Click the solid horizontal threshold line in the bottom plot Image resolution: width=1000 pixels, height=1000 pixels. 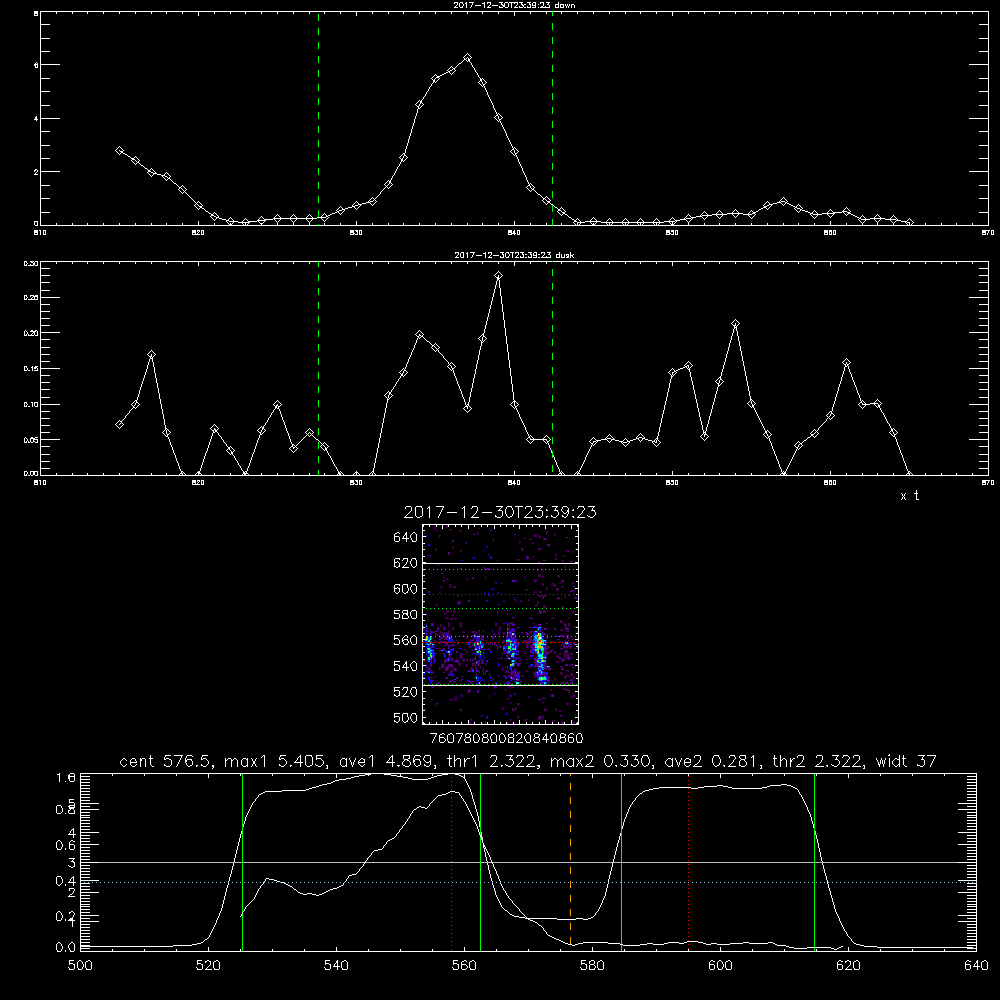(x=528, y=862)
